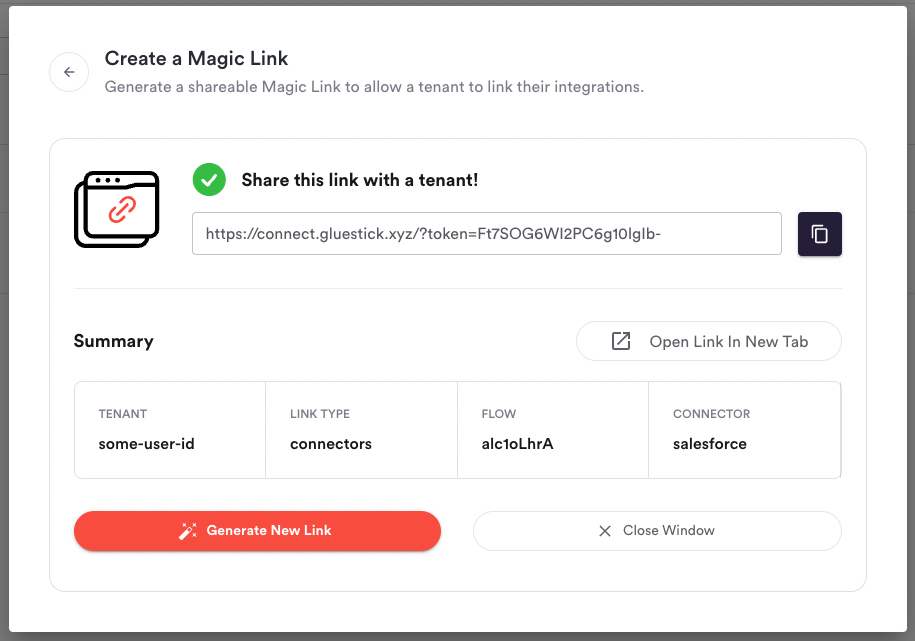Click the Create a Magic Link title
The width and height of the screenshot is (915, 641).
(x=196, y=58)
